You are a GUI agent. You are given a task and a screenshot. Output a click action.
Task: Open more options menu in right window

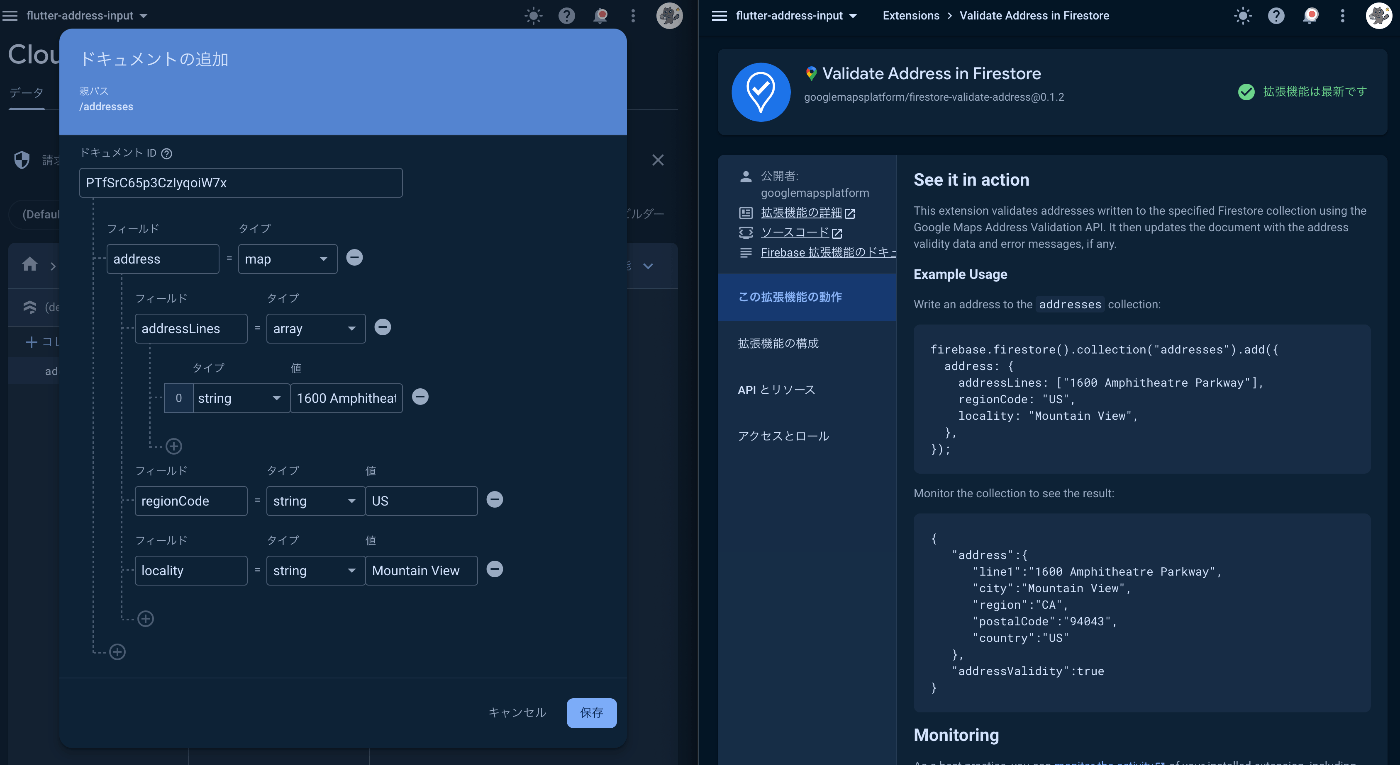(1343, 16)
